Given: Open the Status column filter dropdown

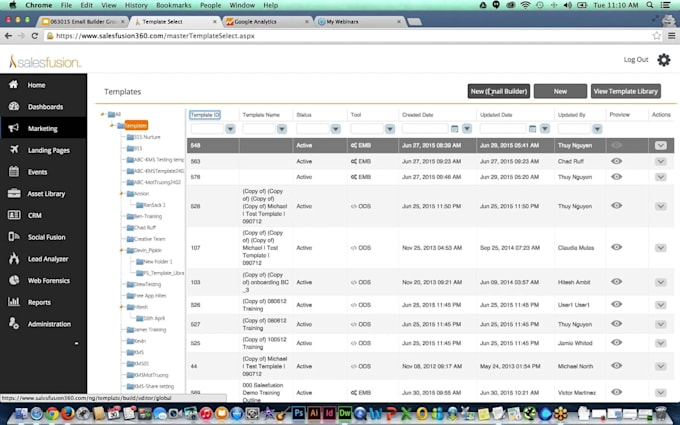Looking at the screenshot, I should pyautogui.click(x=335, y=129).
